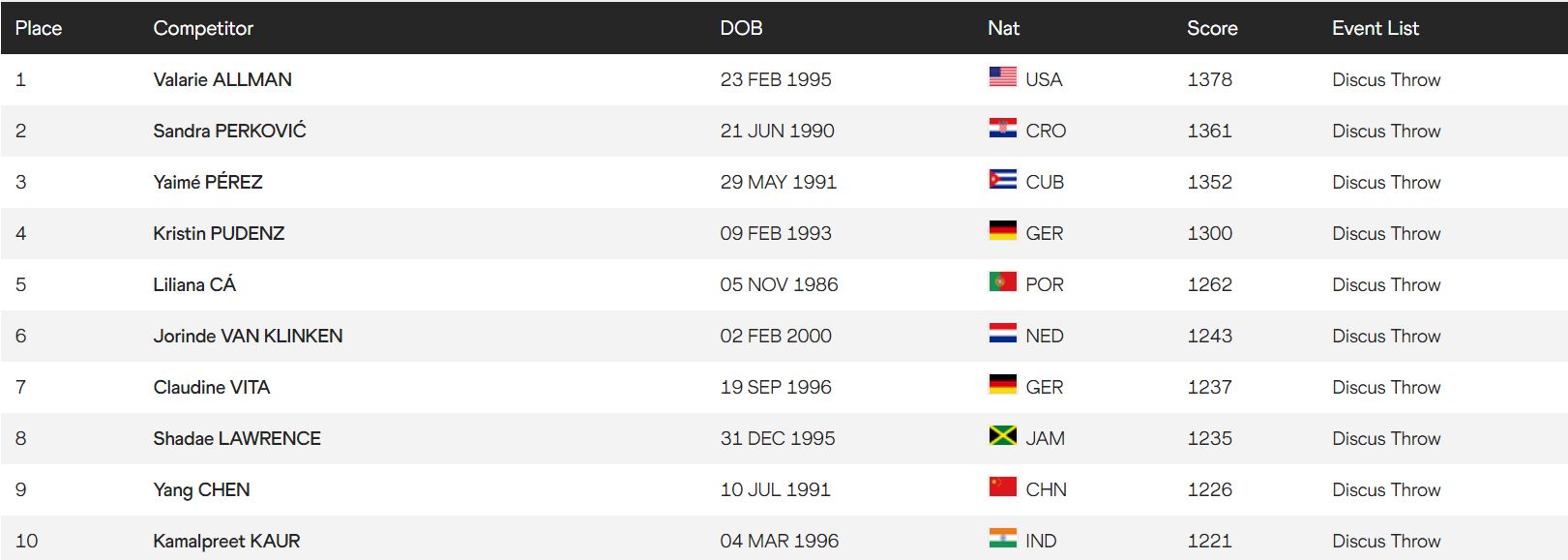Image resolution: width=1568 pixels, height=560 pixels.
Task: Click Kristin PUDENZ's German flag icon
Action: tap(1002, 231)
